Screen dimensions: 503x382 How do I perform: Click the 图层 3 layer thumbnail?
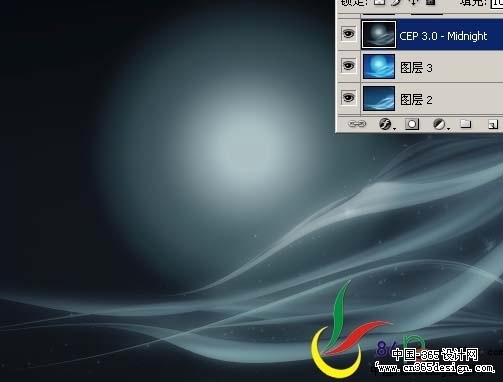(x=379, y=66)
